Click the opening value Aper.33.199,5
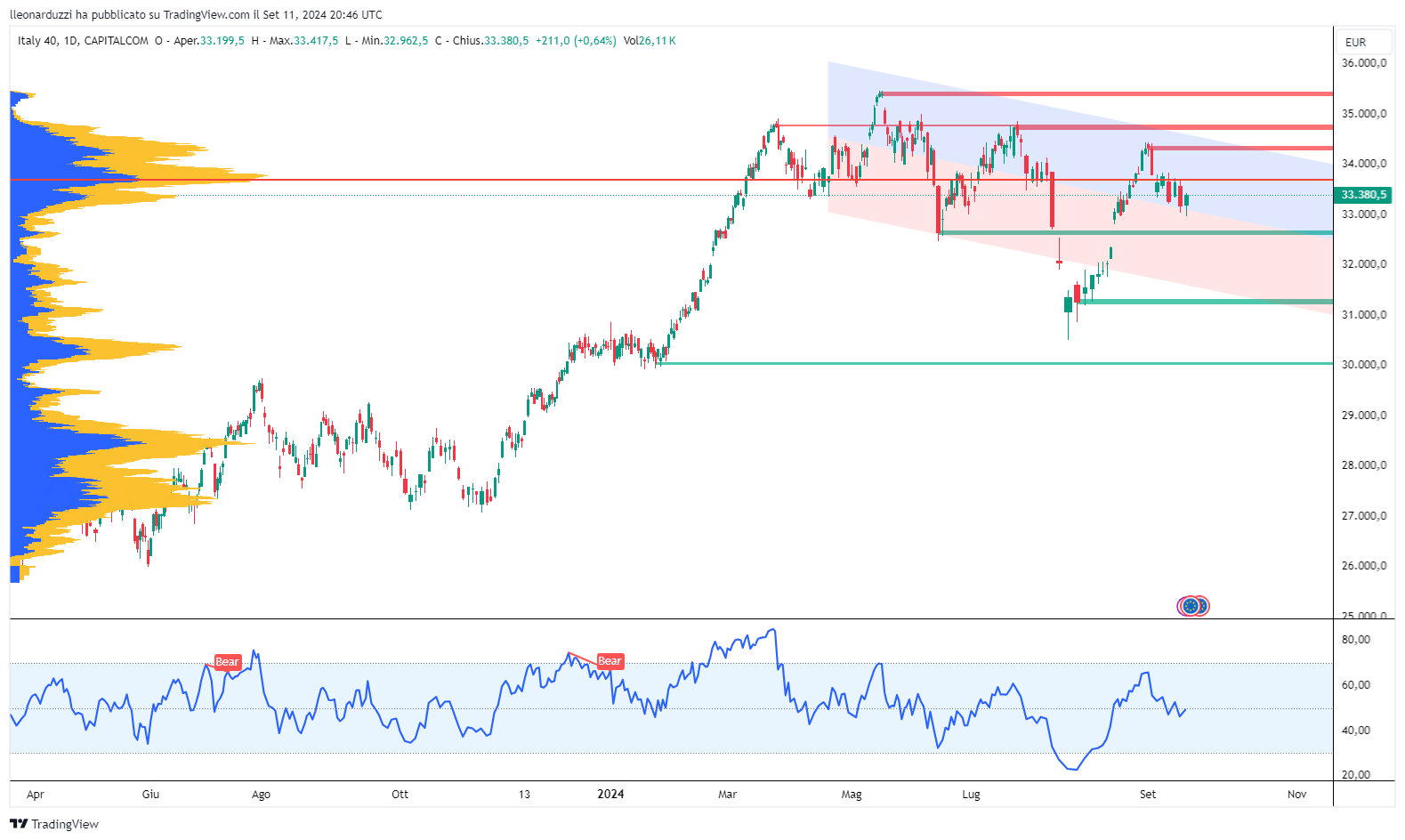This screenshot has height=840, width=1405. click(209, 41)
